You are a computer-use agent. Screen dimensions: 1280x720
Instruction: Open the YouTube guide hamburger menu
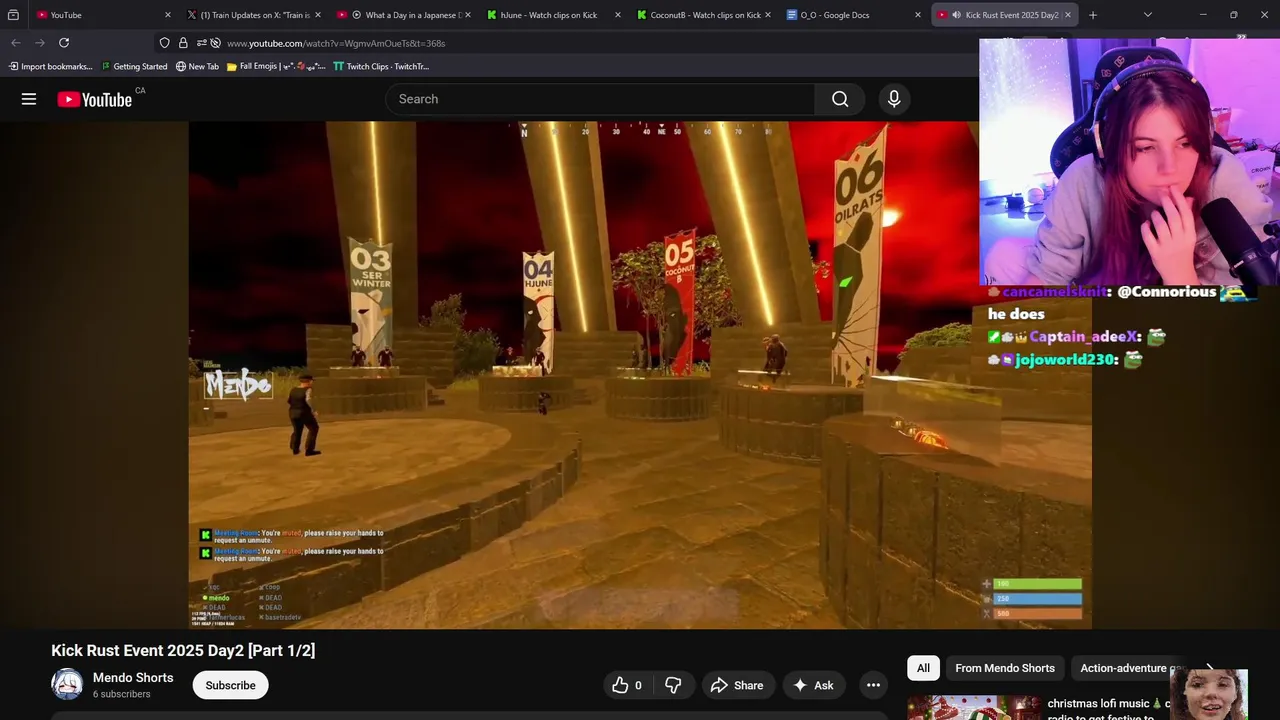click(29, 99)
